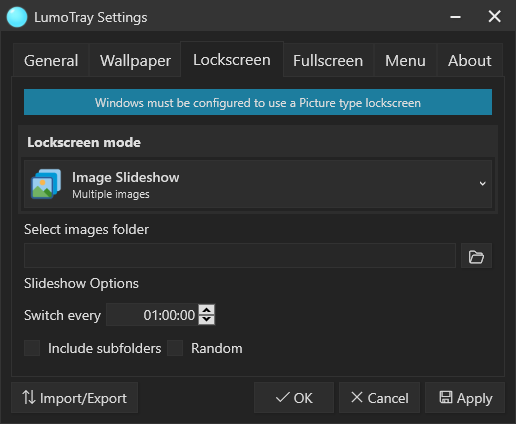Open the Fullscreen tab
516x424 pixels.
(328, 61)
